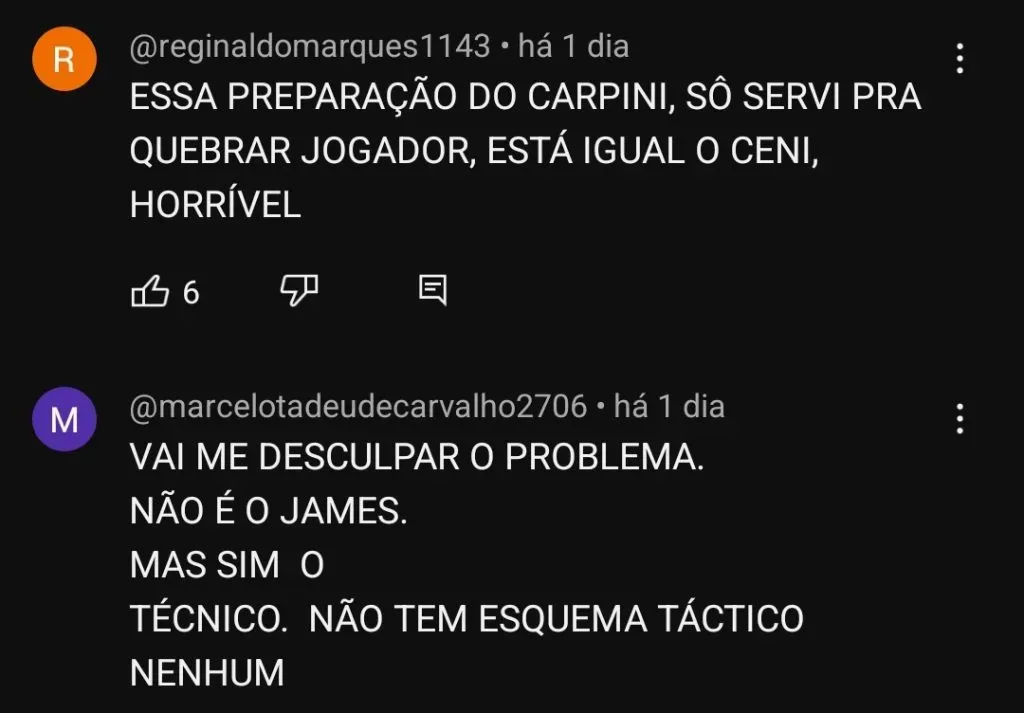Screen dimensions: 1024x713
Task: Visit the @reginaldomarques1143 channel link
Action: click(x=310, y=46)
